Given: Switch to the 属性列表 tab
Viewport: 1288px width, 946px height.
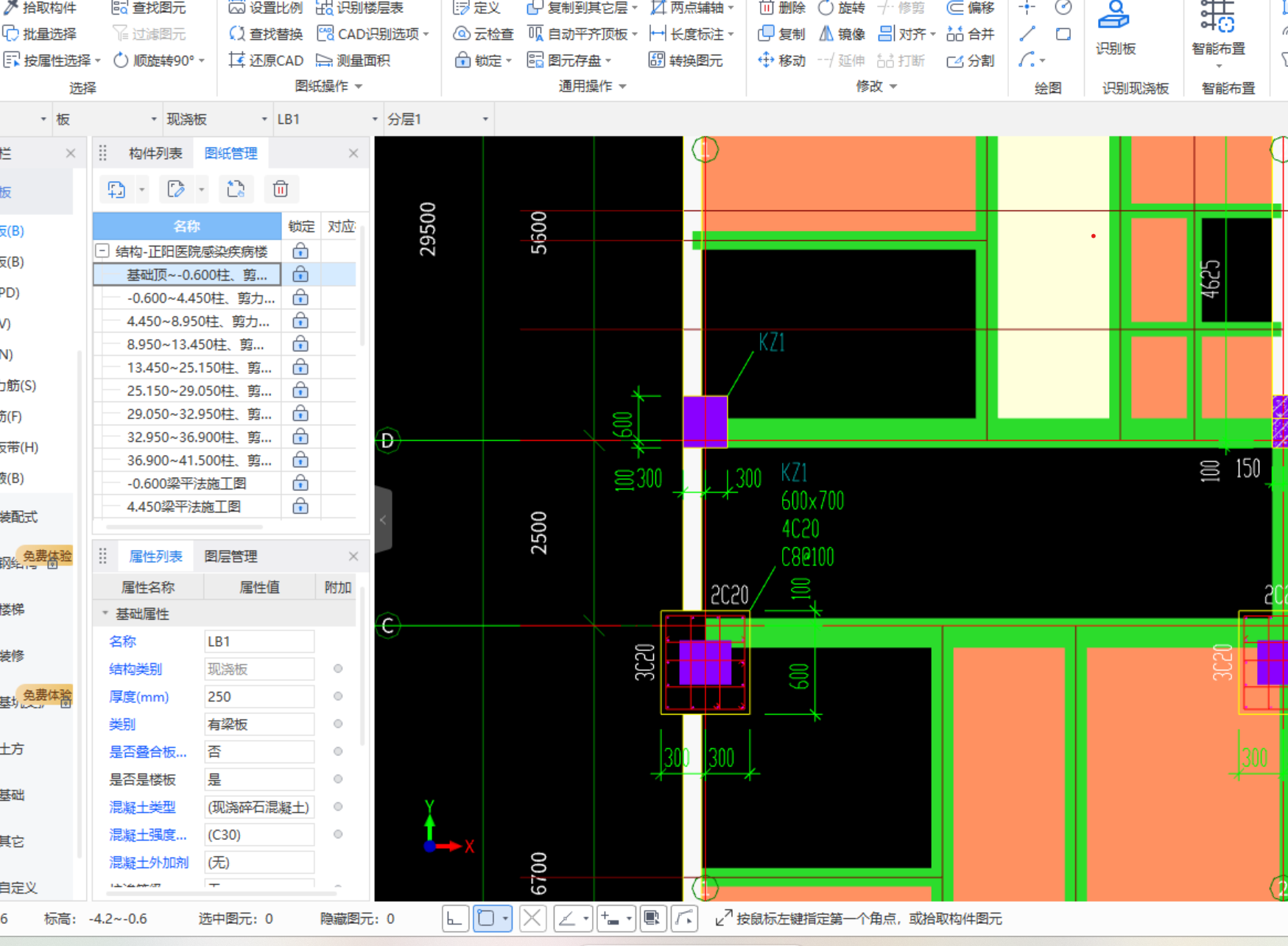Looking at the screenshot, I should (155, 557).
